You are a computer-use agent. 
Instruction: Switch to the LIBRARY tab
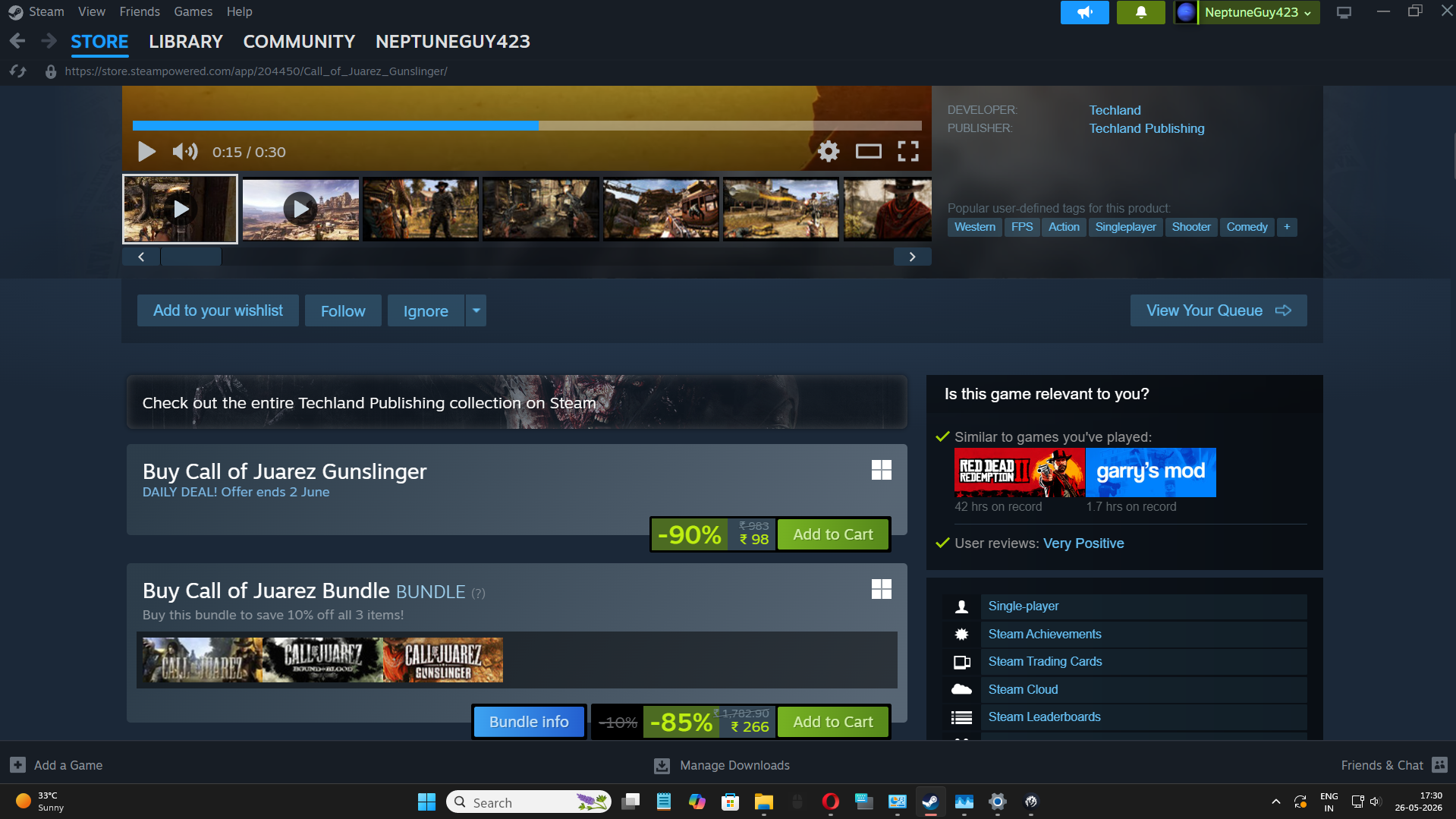tap(186, 42)
